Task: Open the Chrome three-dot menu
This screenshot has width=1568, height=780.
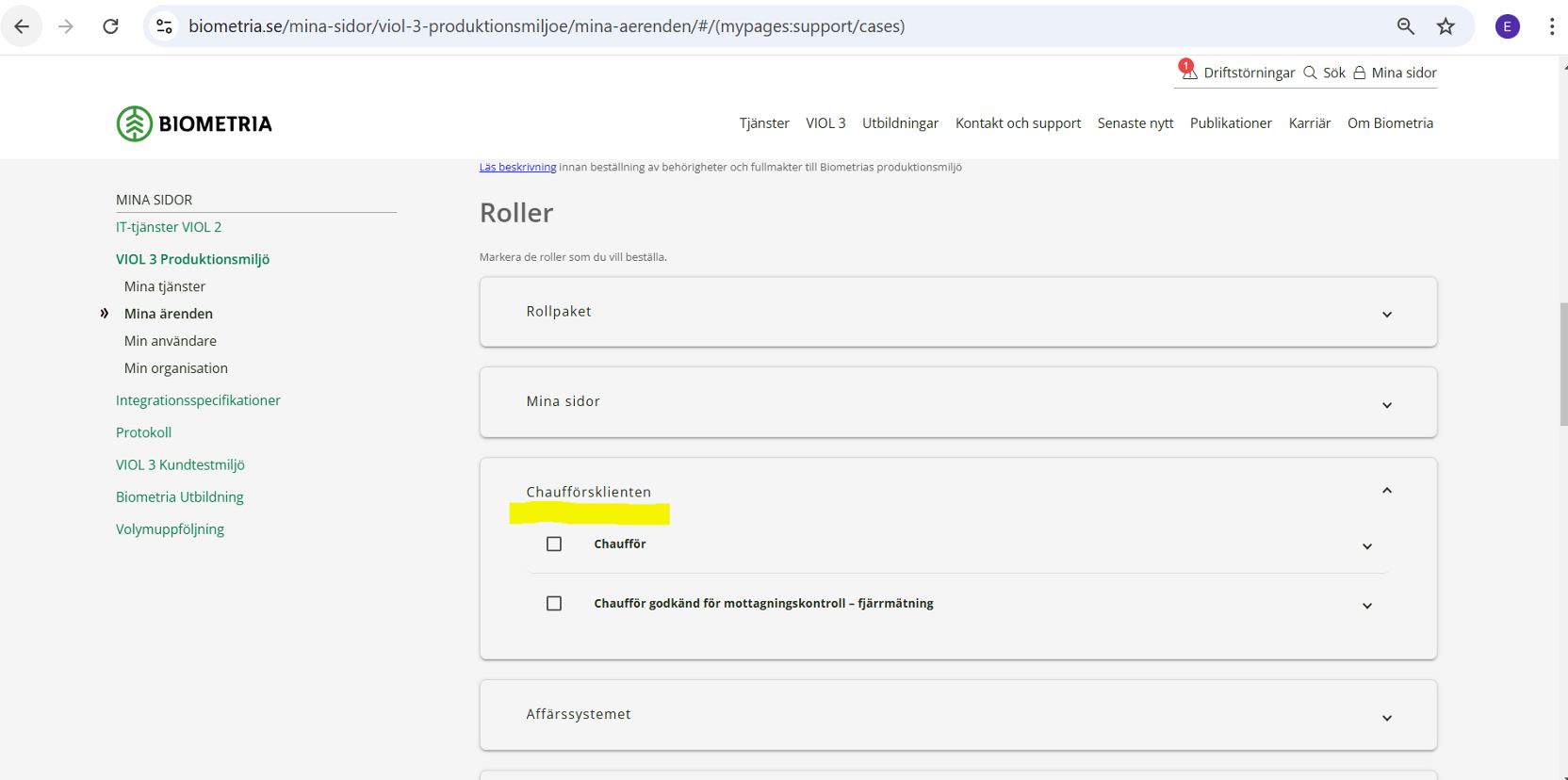Action: tap(1551, 26)
